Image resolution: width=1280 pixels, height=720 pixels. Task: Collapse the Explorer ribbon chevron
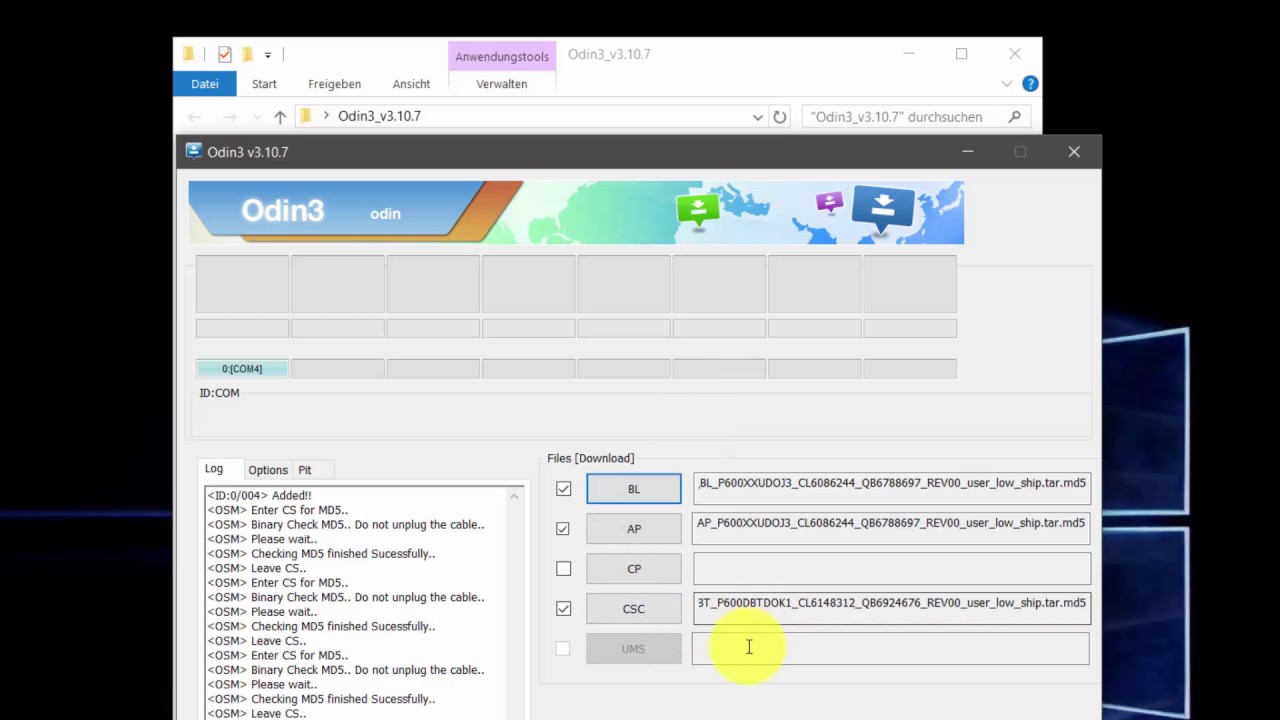(x=1007, y=84)
